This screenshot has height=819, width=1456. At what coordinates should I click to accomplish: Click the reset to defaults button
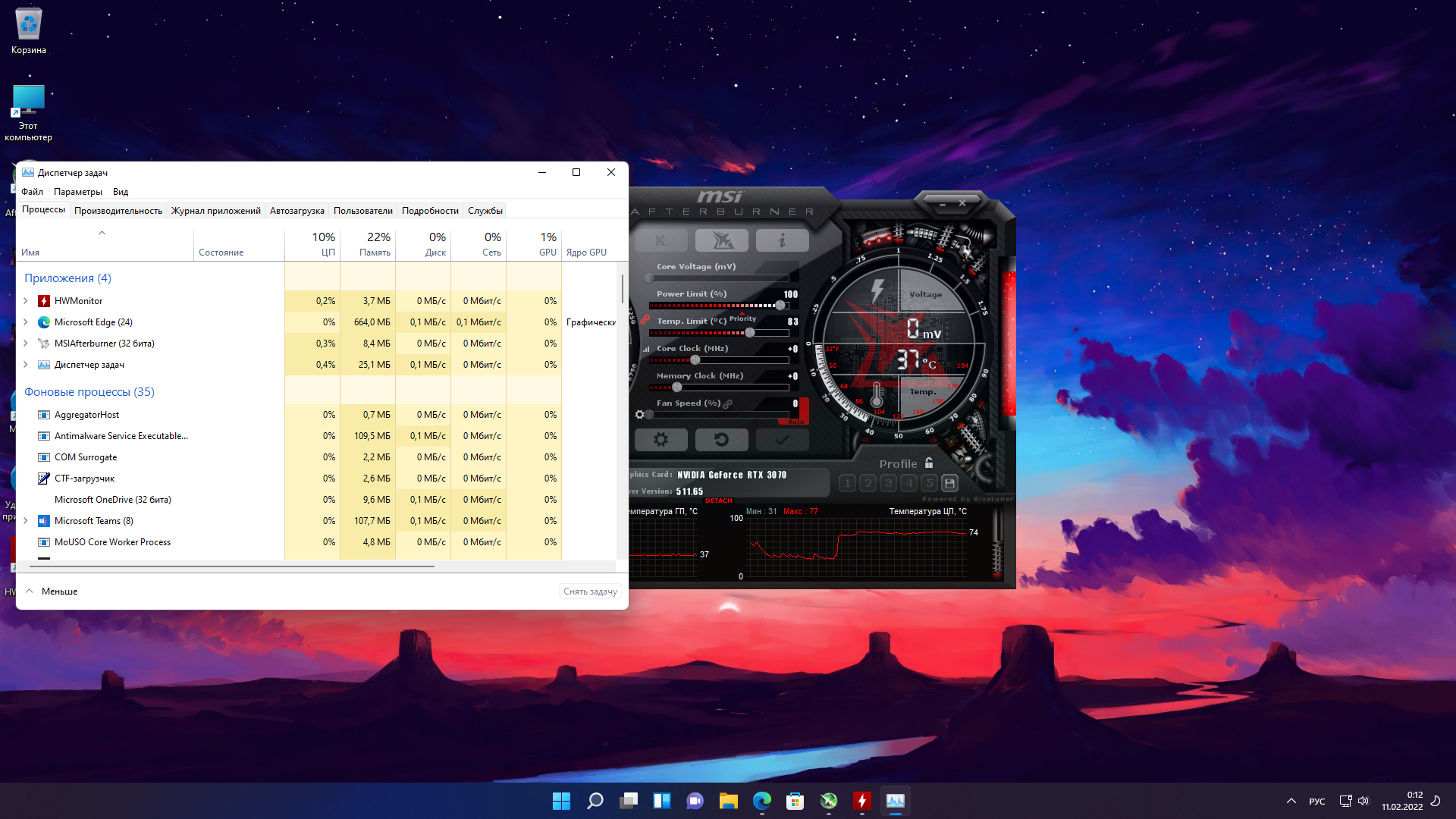721,439
